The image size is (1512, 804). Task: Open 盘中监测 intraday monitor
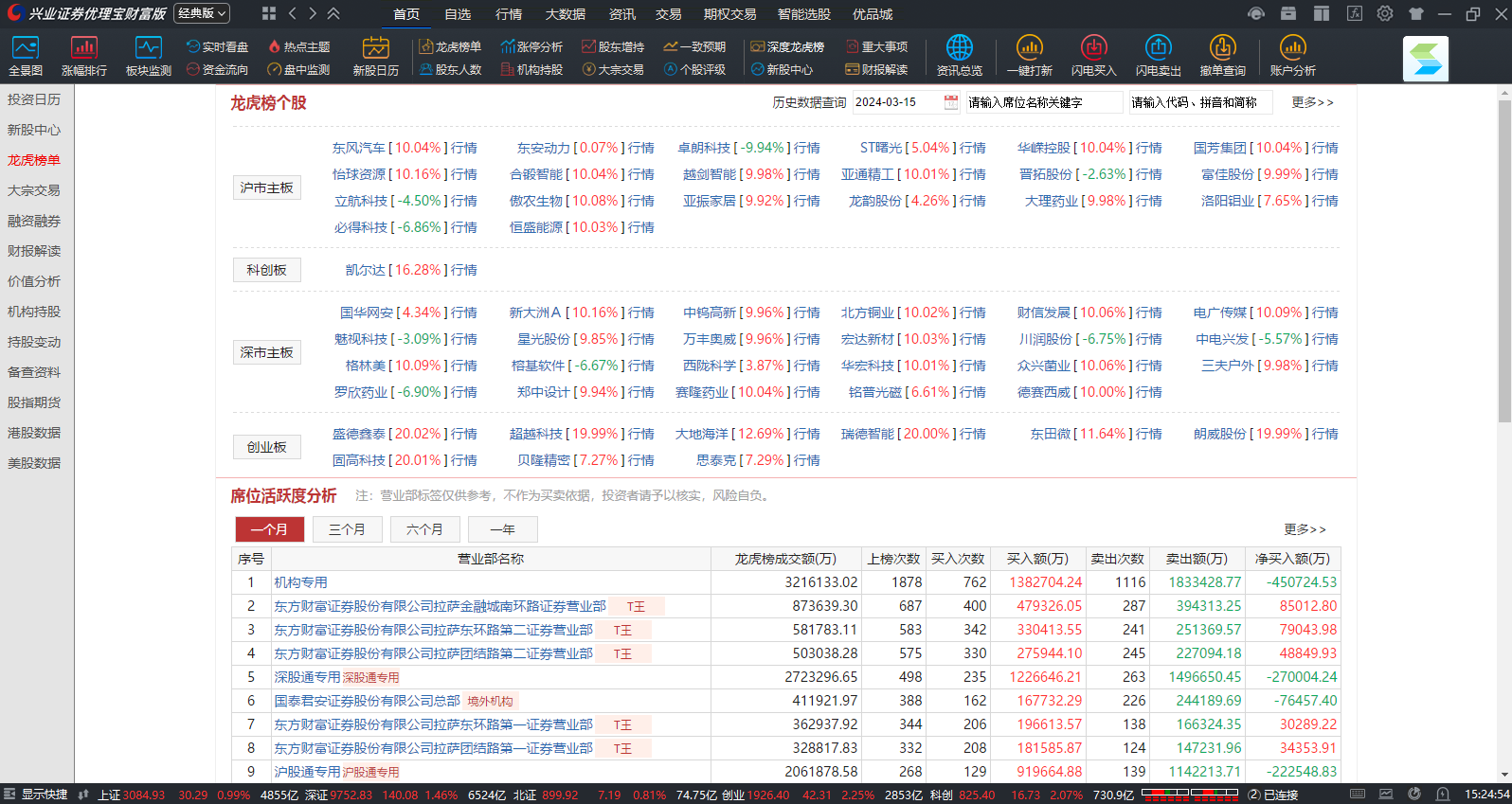(298, 69)
